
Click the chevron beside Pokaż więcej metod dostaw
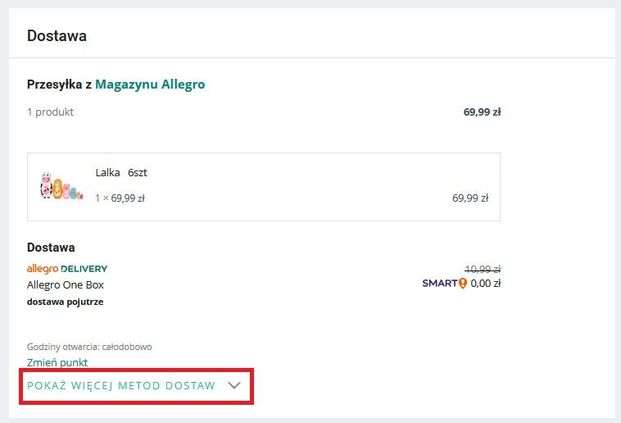pyautogui.click(x=235, y=385)
